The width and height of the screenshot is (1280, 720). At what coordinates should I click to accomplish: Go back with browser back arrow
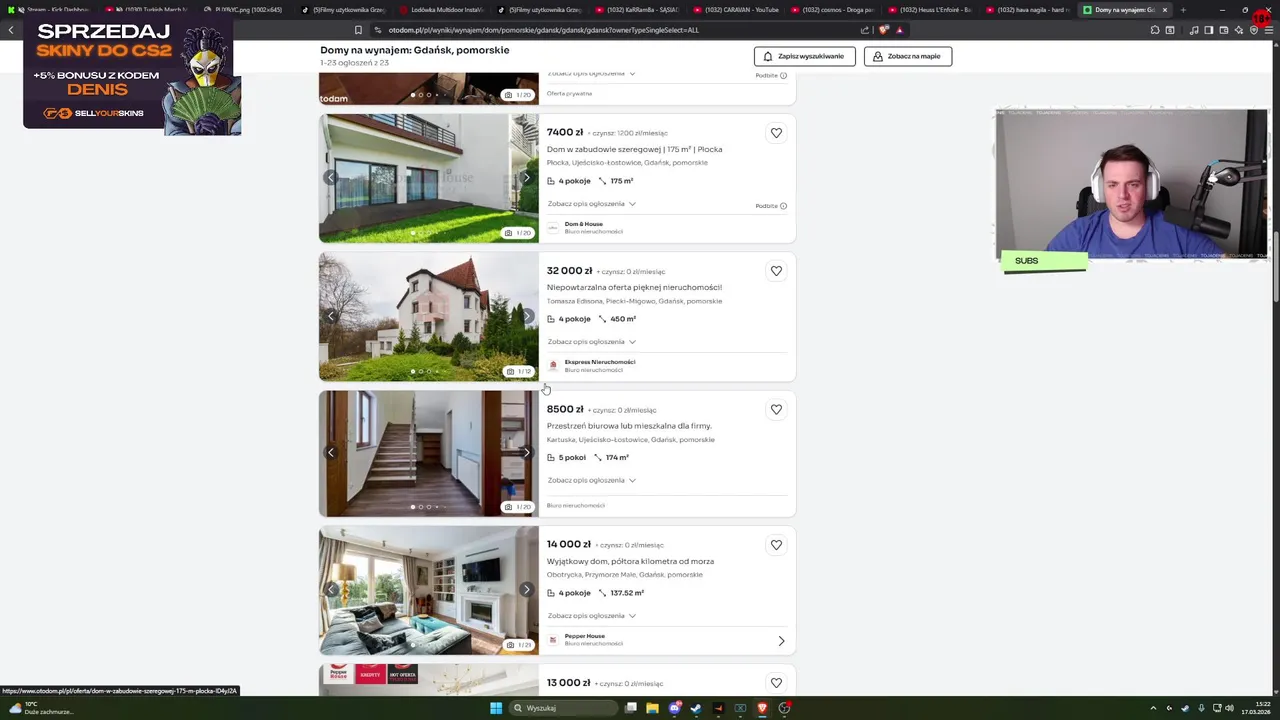click(11, 30)
